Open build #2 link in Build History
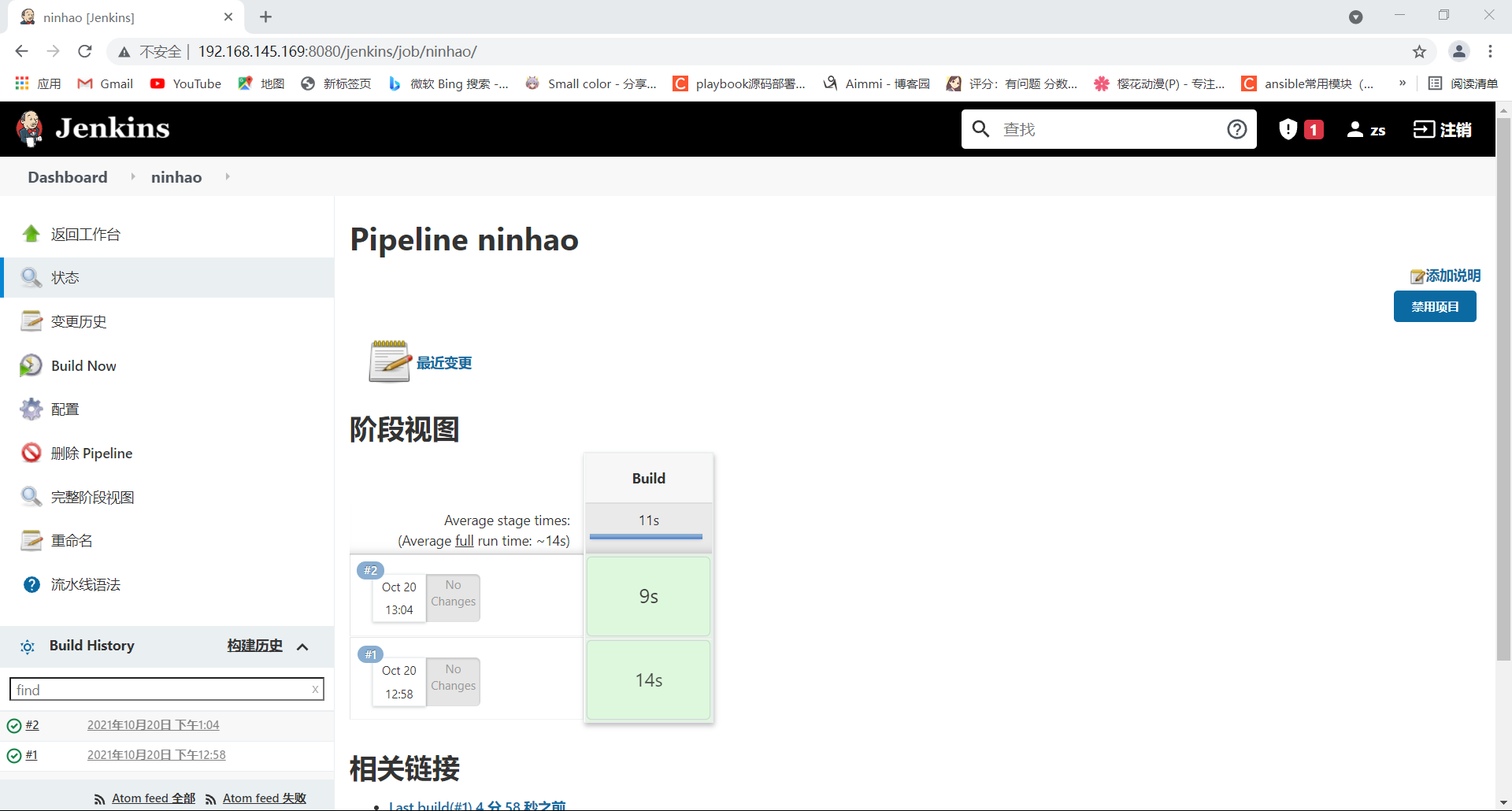 tap(32, 725)
